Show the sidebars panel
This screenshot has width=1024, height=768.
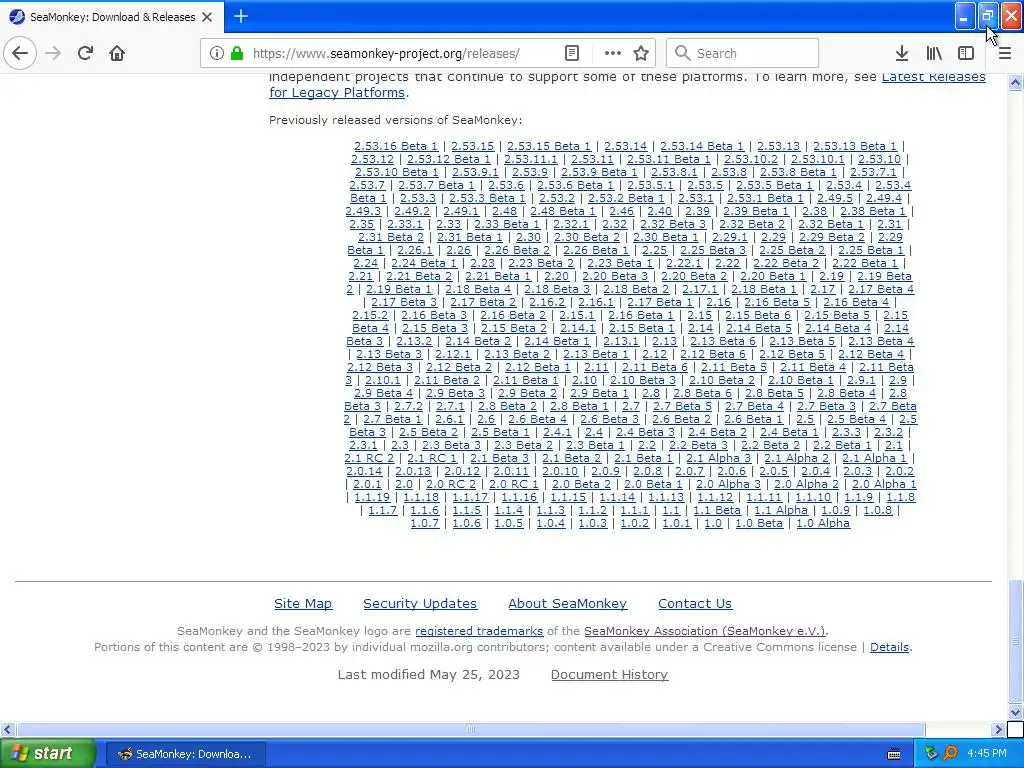pos(966,53)
